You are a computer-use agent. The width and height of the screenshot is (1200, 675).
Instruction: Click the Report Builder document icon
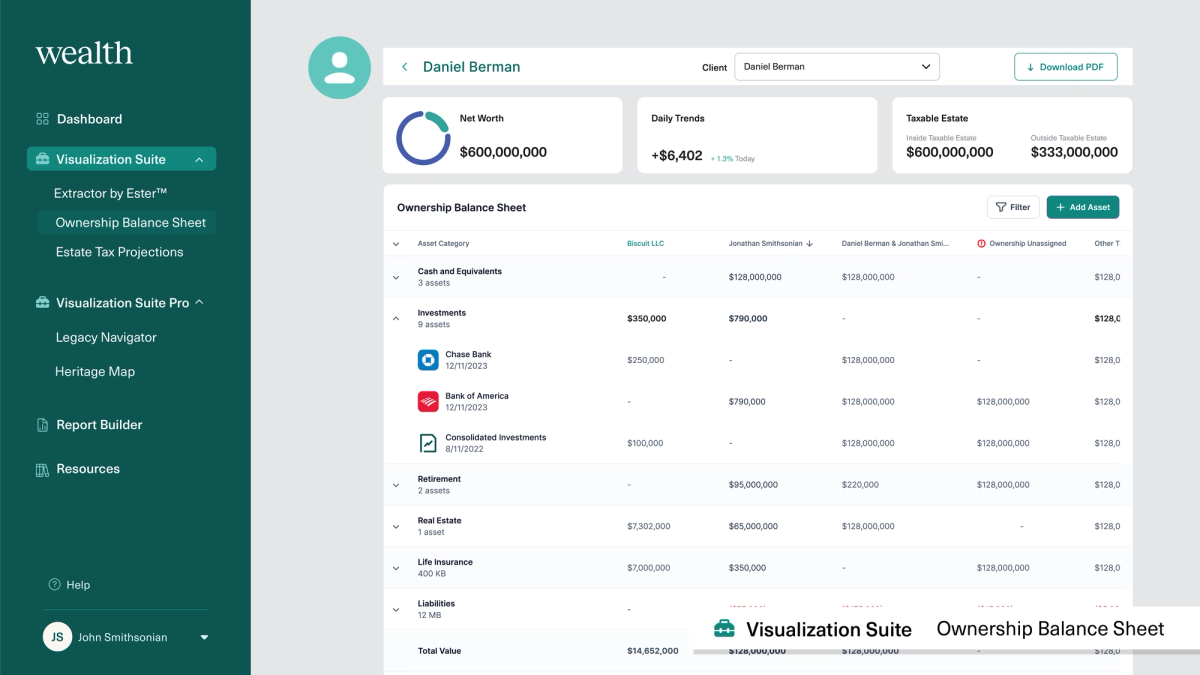[x=42, y=425]
